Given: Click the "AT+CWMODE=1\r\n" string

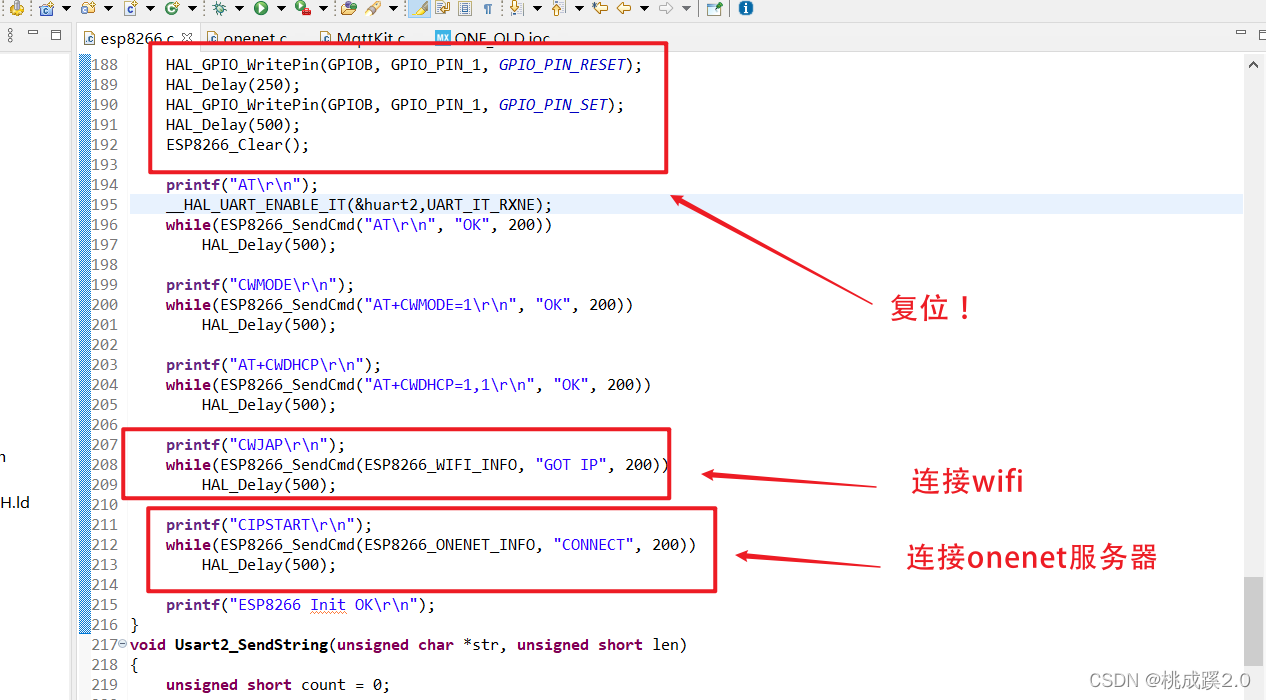Looking at the screenshot, I should click(440, 305).
